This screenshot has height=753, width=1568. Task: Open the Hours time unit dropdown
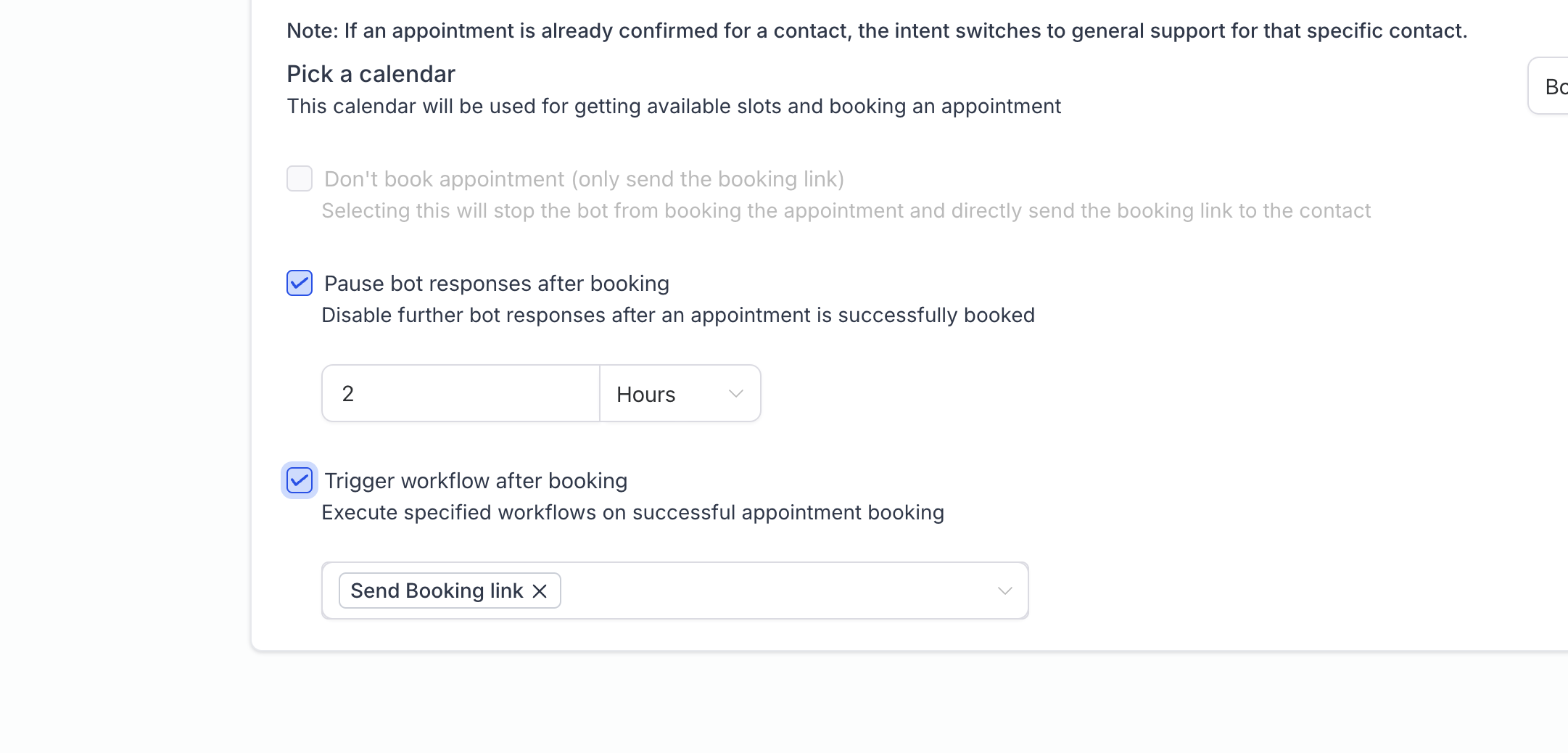[679, 394]
